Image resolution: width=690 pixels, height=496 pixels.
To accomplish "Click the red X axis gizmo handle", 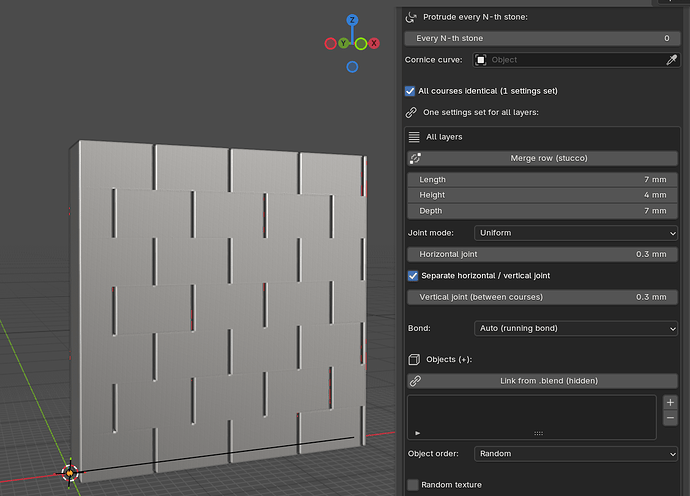I will 374,43.
